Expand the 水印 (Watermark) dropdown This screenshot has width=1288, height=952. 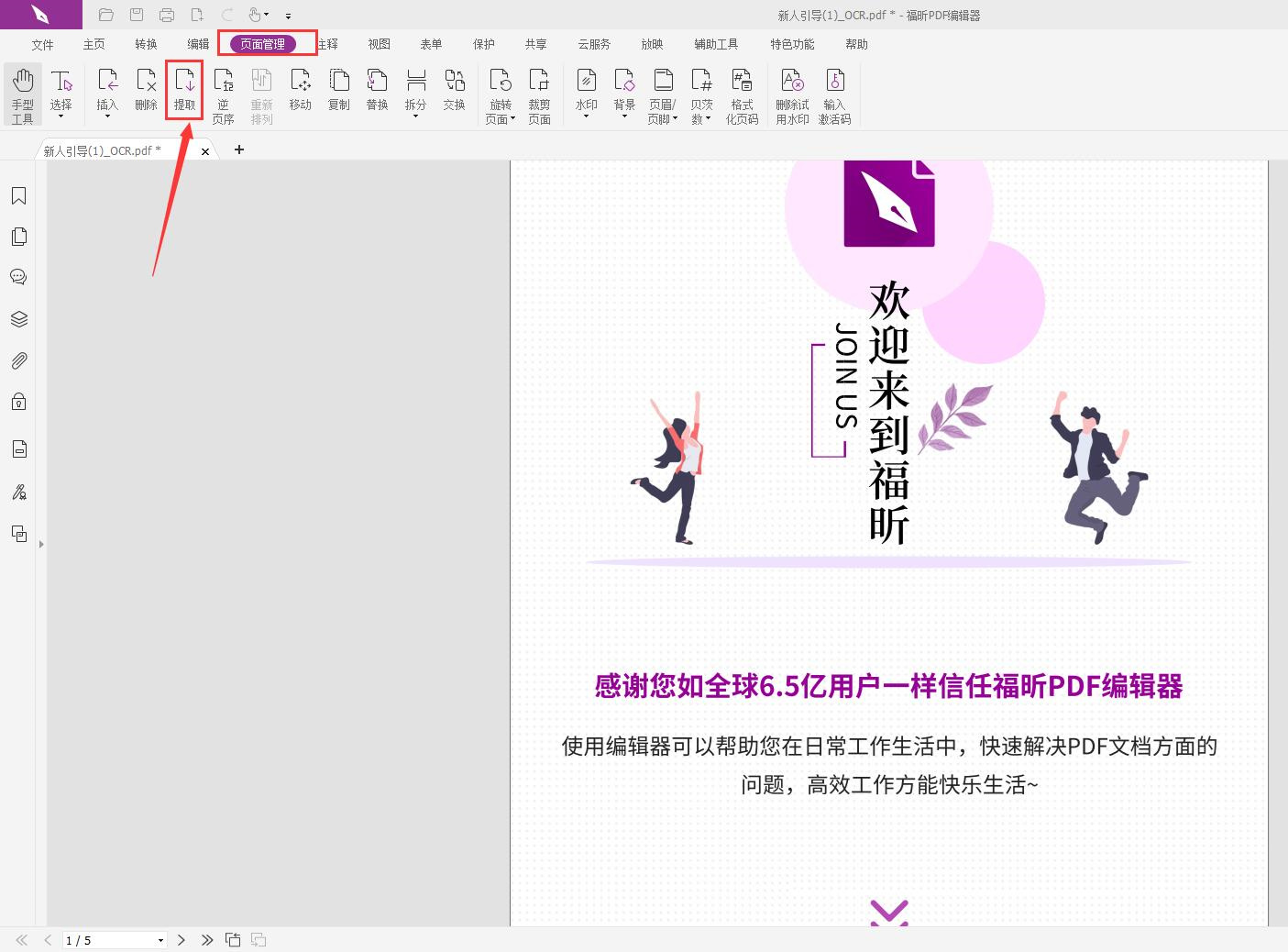(586, 116)
